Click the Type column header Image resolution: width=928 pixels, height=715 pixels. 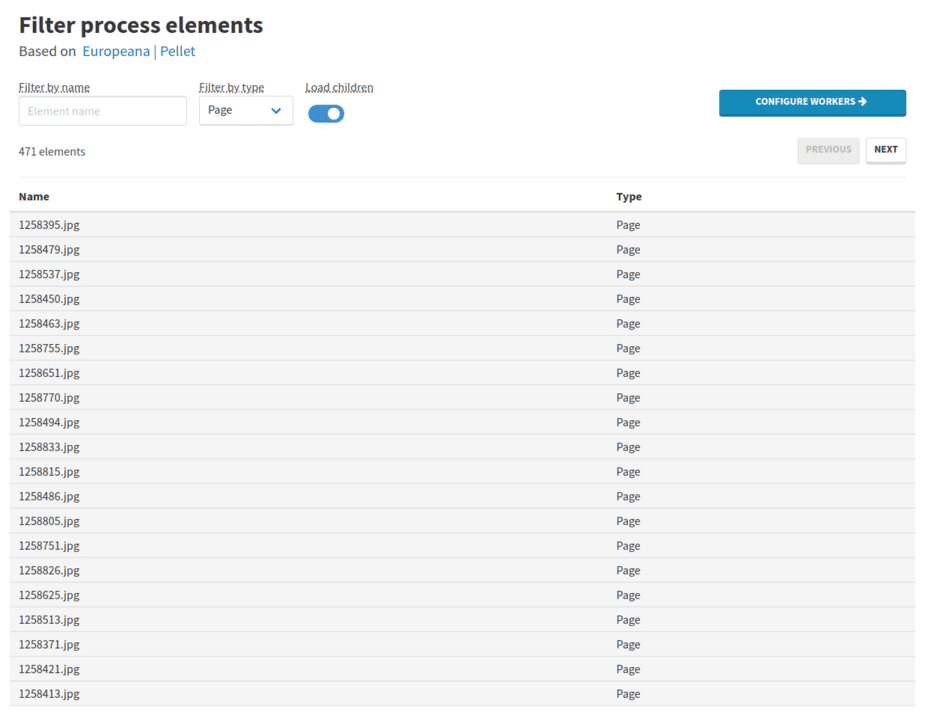629,197
